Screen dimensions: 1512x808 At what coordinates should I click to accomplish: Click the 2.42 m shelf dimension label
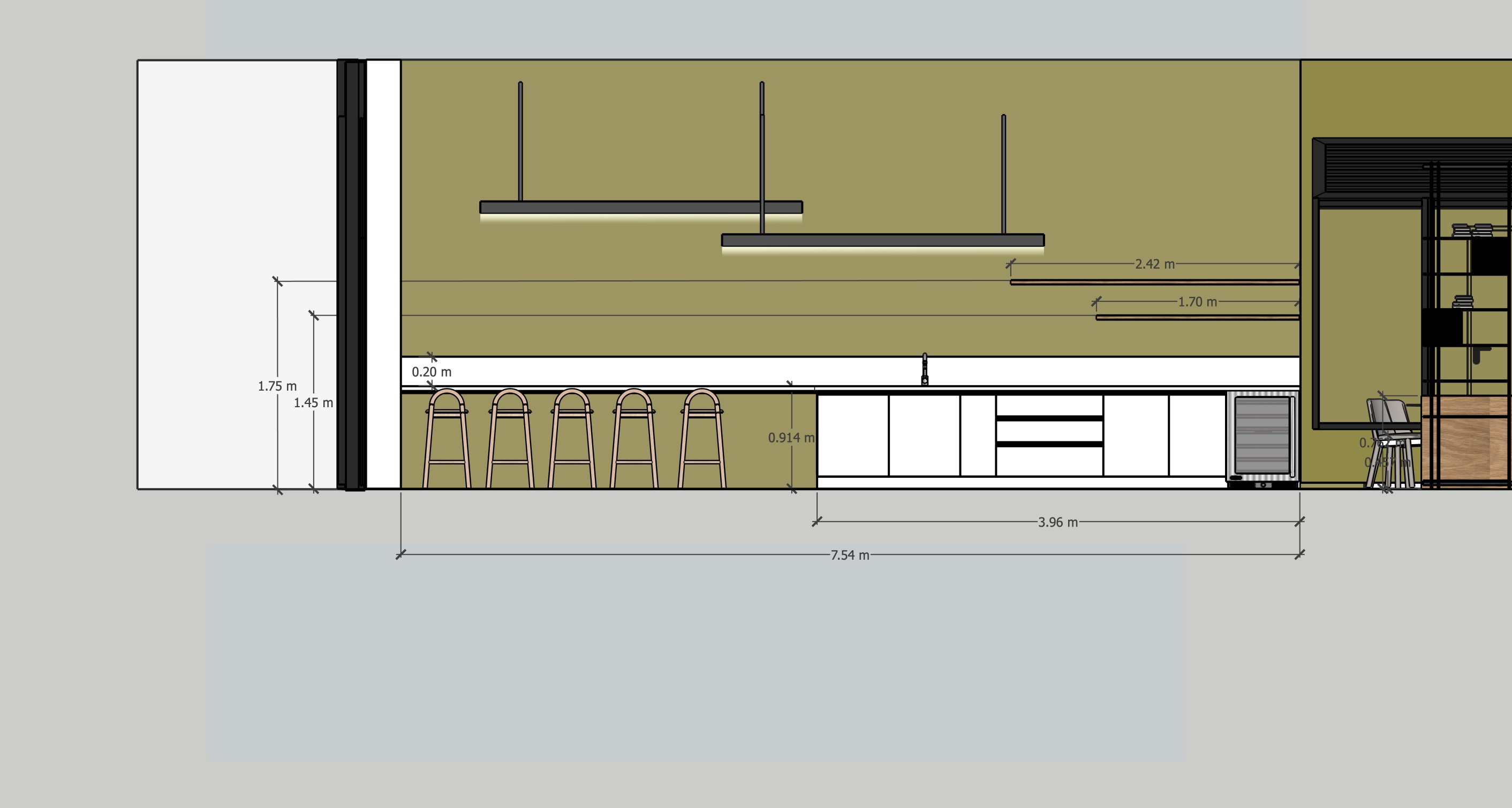click(x=1154, y=264)
